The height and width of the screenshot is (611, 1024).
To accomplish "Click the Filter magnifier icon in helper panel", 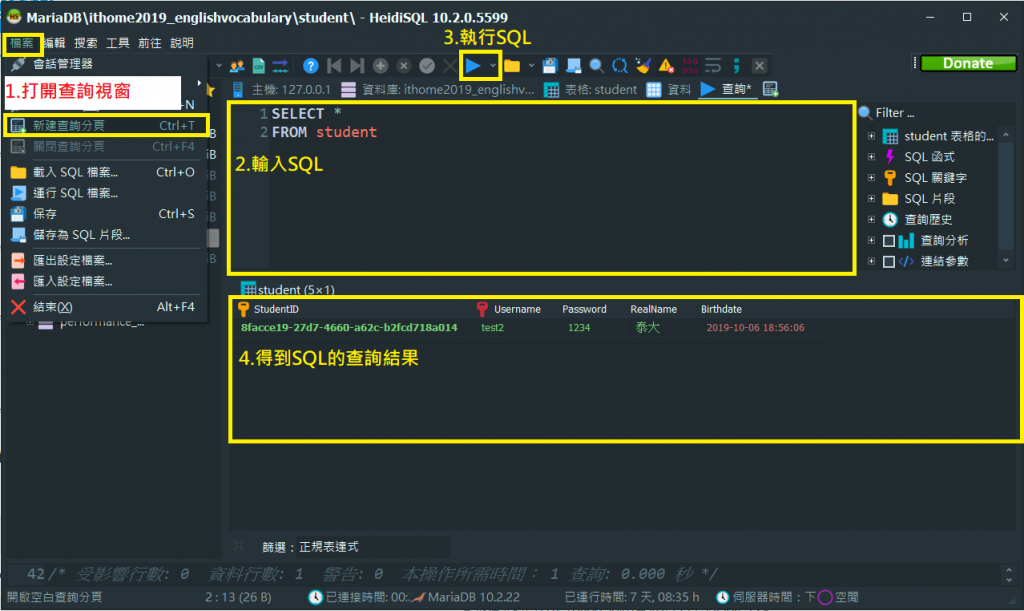I will pos(865,113).
